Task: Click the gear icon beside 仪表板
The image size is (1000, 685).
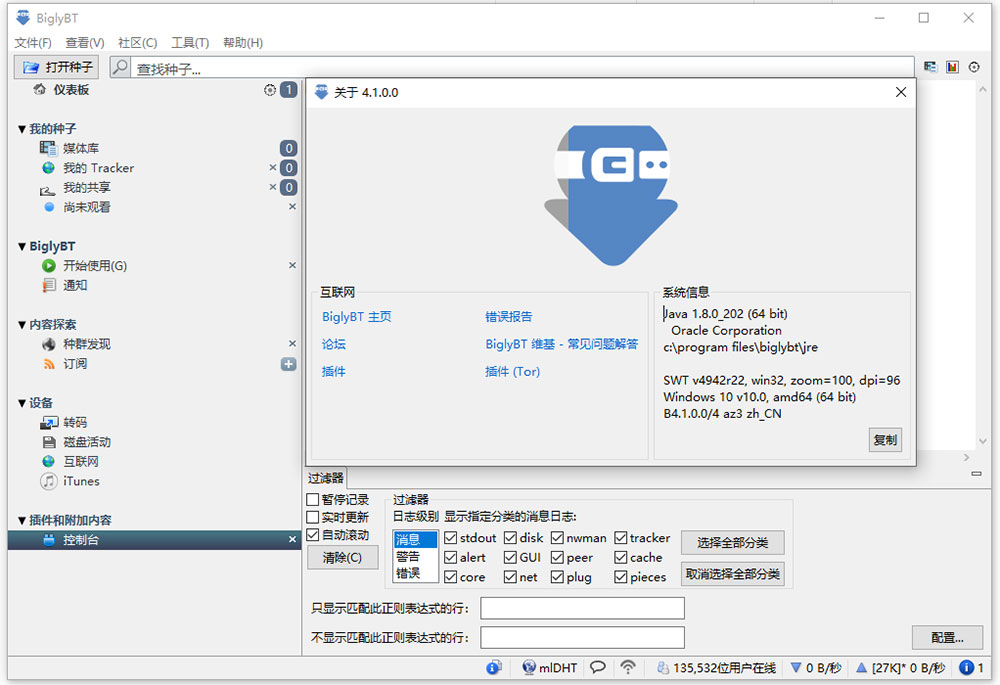Action: [270, 90]
